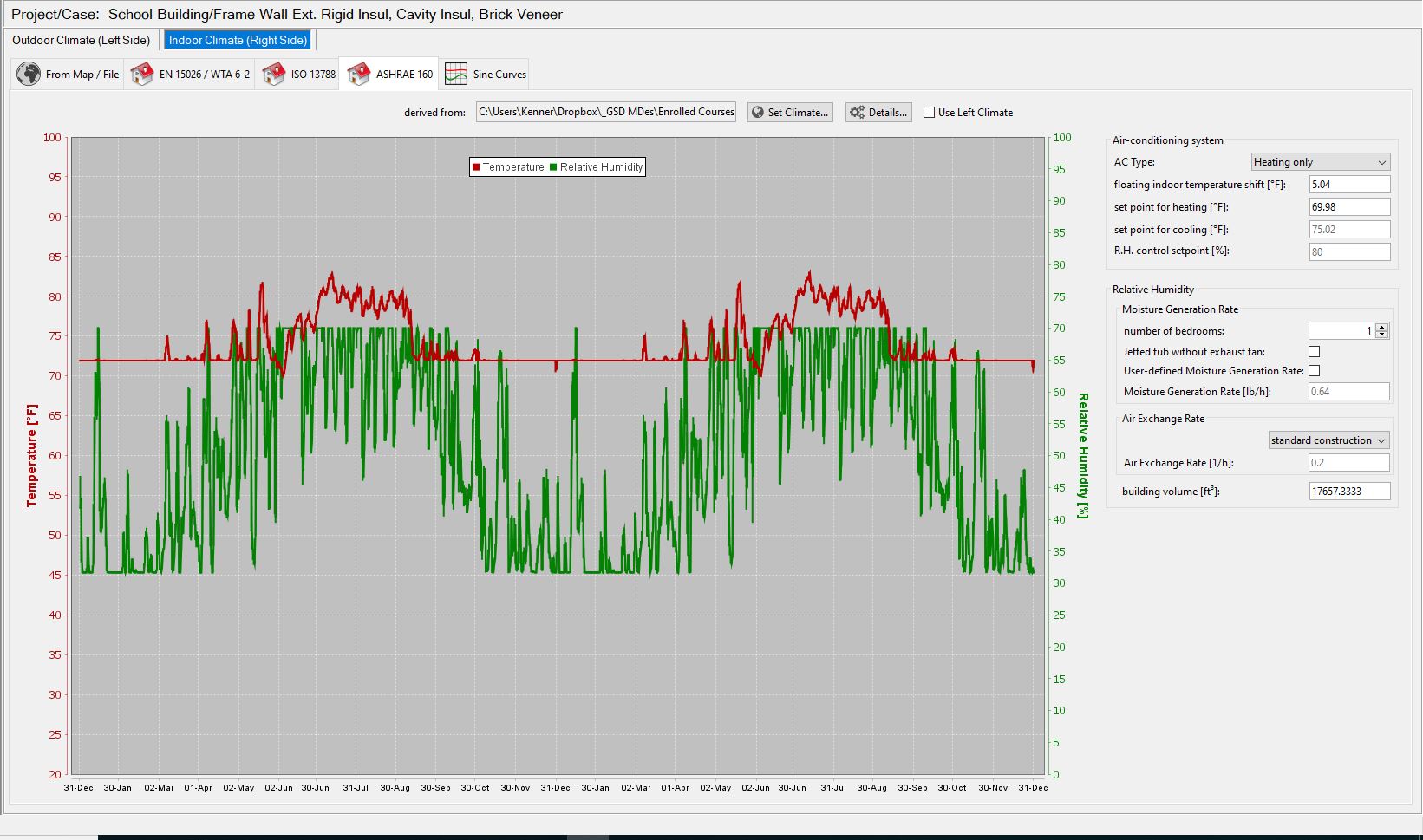Select the ISO 13788 house icon
Viewport: 1423px width, 840px height.
pyautogui.click(x=276, y=73)
